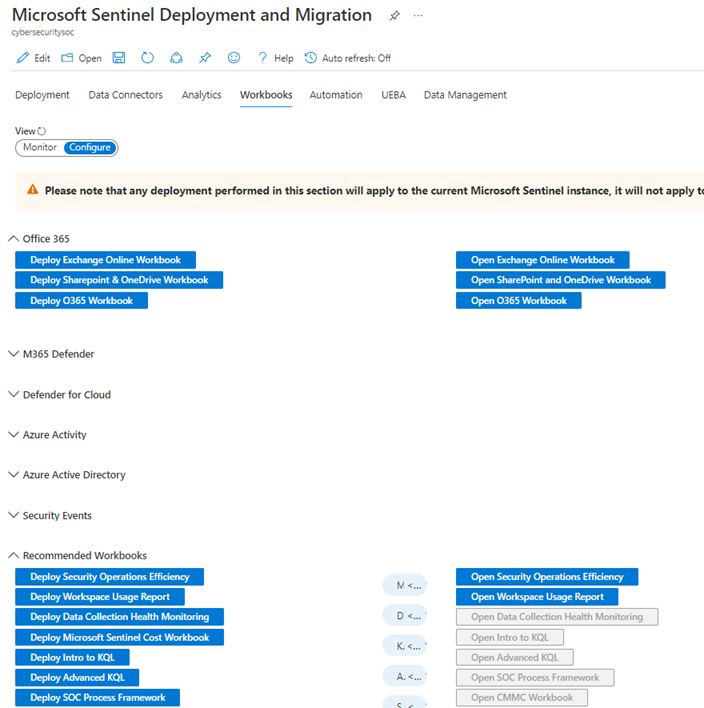Select the Configure view option
Image resolution: width=704 pixels, height=708 pixels.
90,148
